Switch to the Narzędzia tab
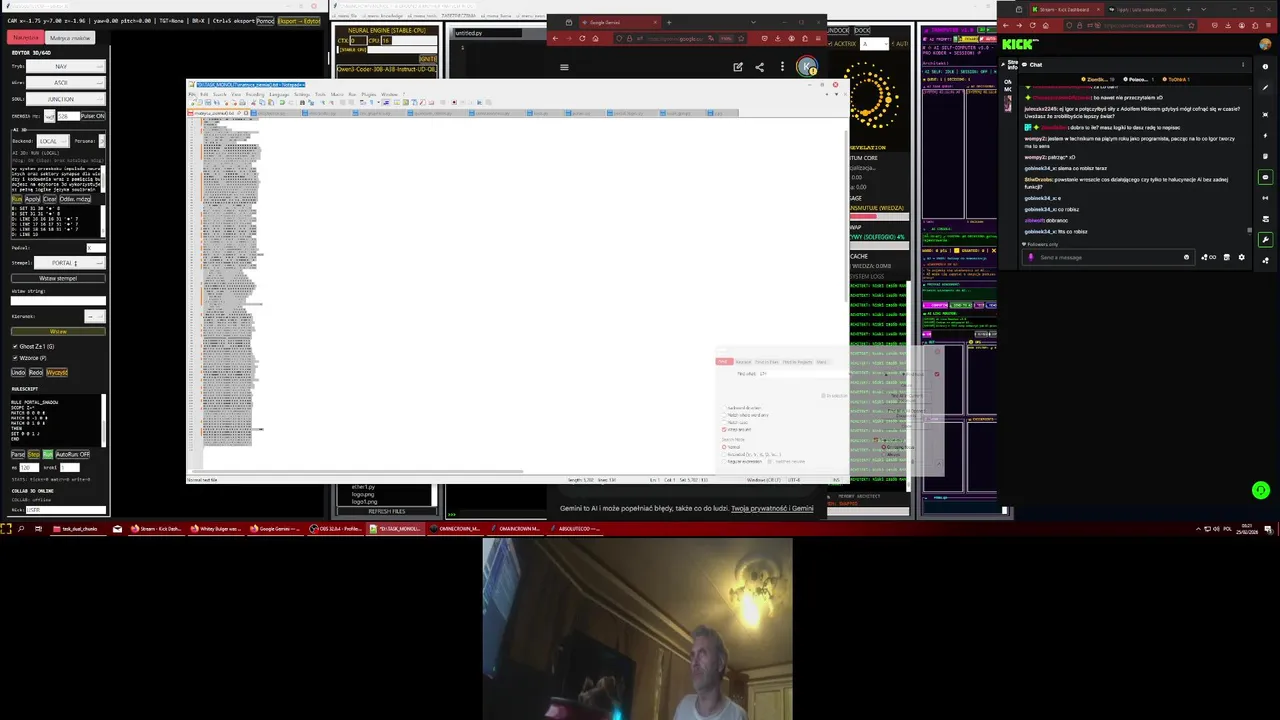This screenshot has height=720, width=1280. coord(26,38)
